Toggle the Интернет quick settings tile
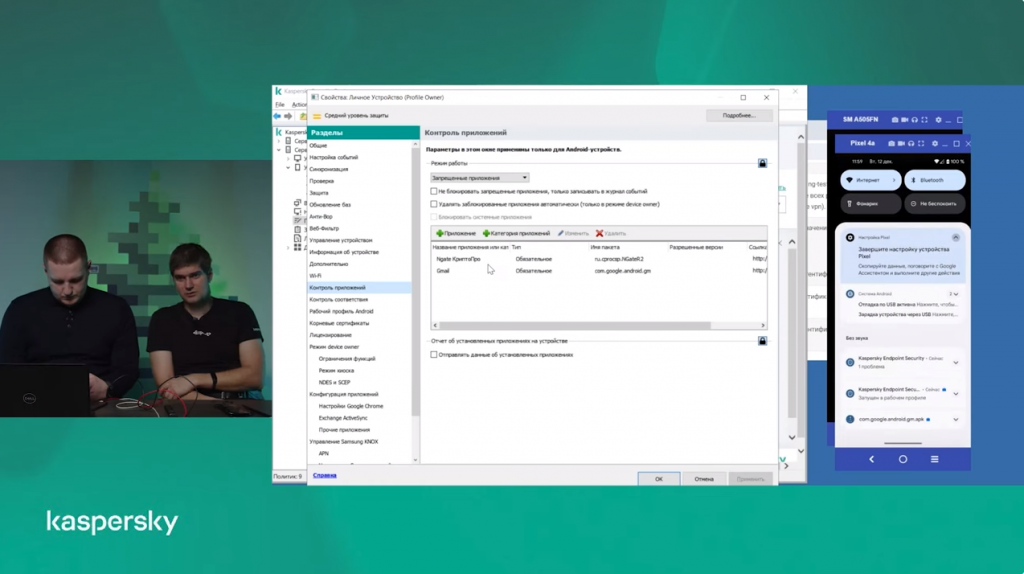This screenshot has width=1024, height=574. pos(871,180)
